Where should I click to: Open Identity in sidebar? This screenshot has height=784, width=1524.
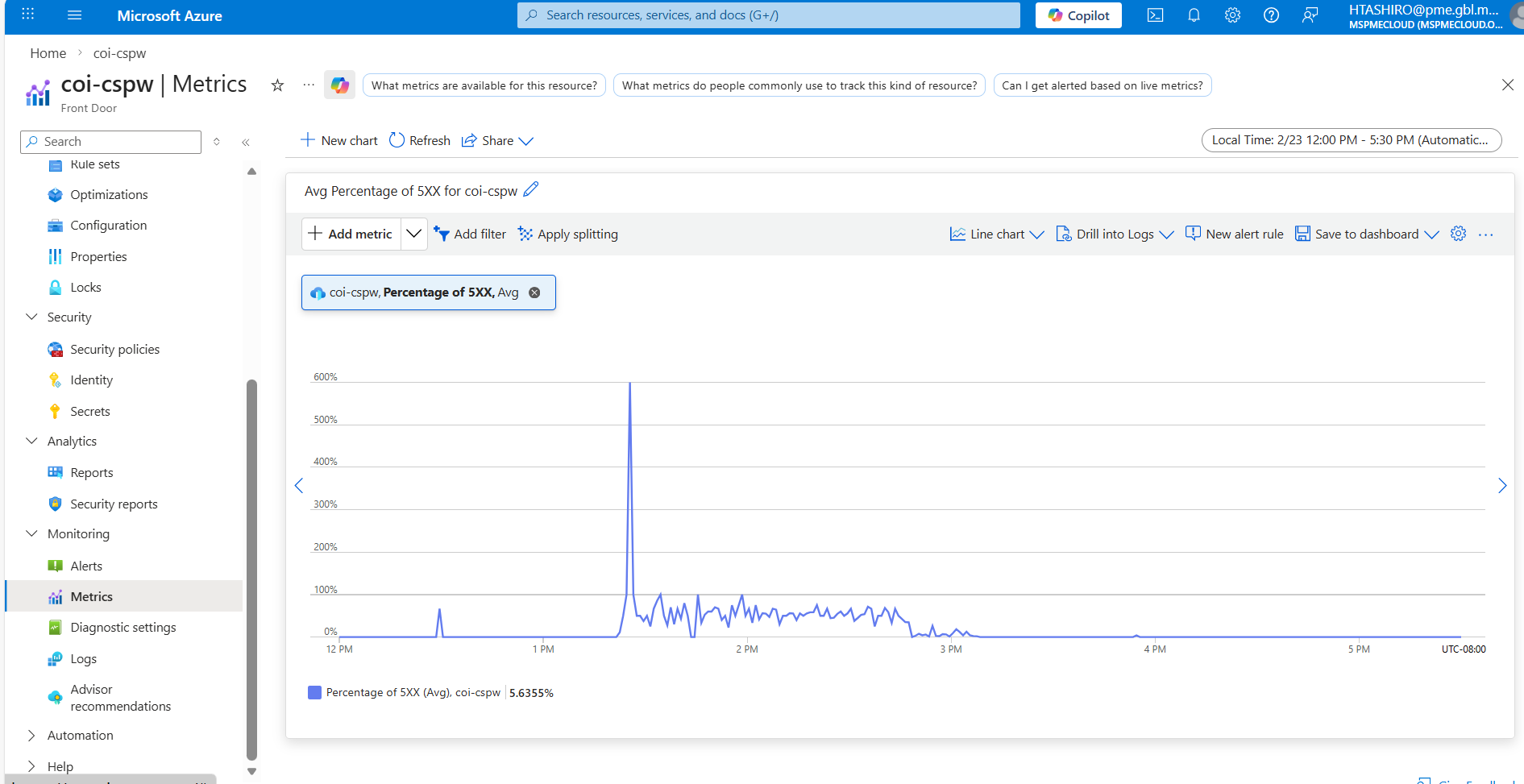pos(91,380)
